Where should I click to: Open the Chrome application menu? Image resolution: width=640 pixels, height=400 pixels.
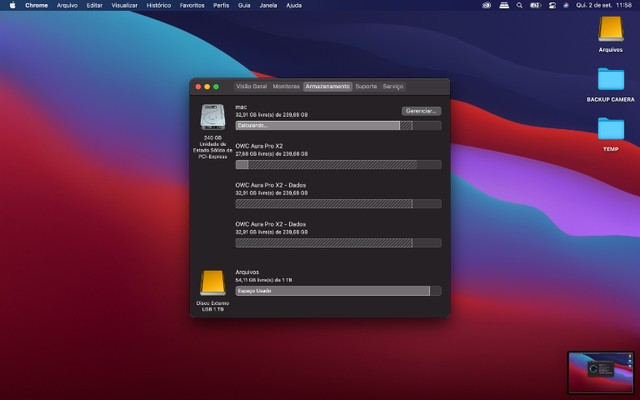tap(36, 5)
